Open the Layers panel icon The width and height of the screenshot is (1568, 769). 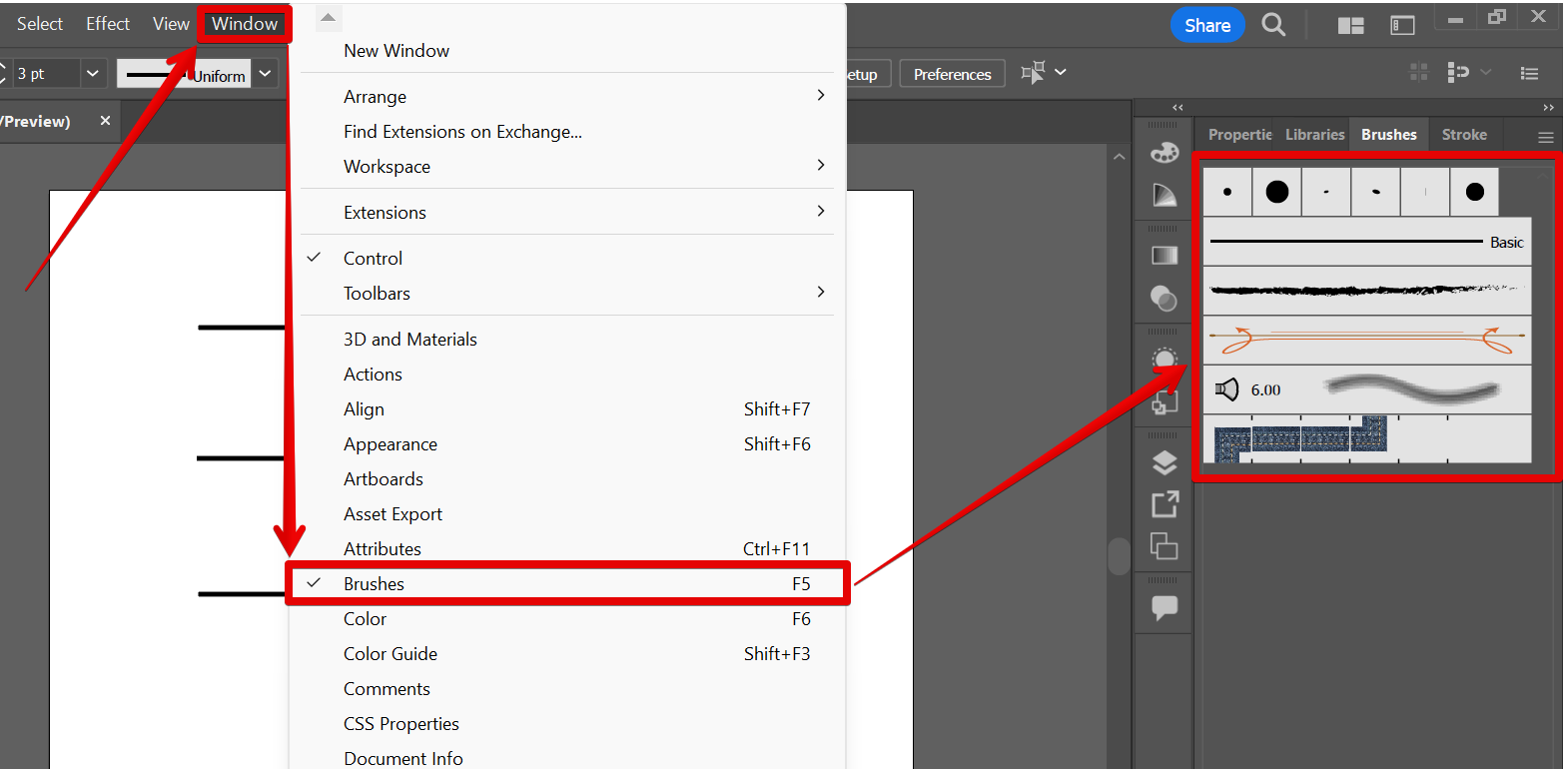1165,462
